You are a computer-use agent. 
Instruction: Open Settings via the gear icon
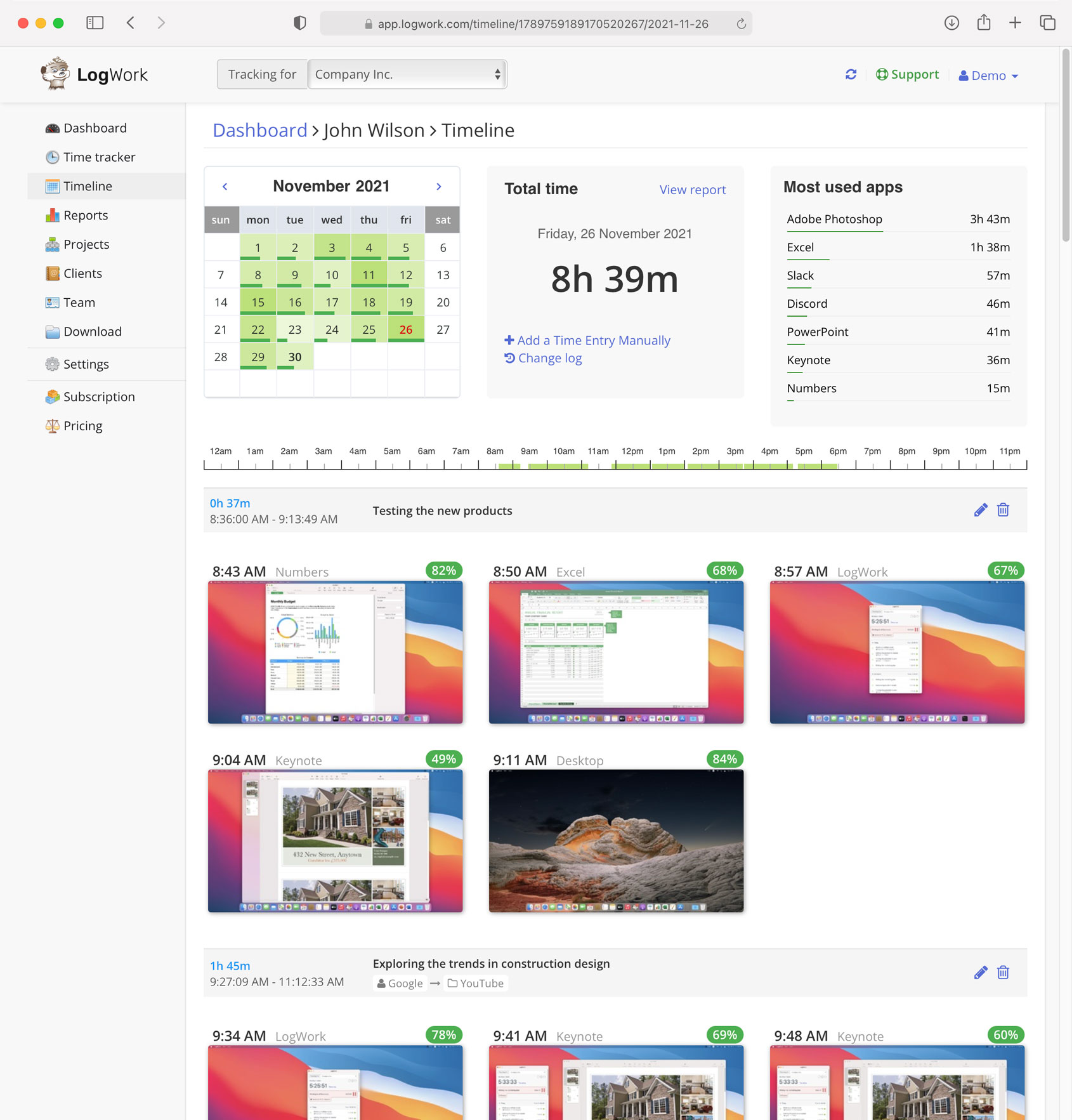[52, 364]
